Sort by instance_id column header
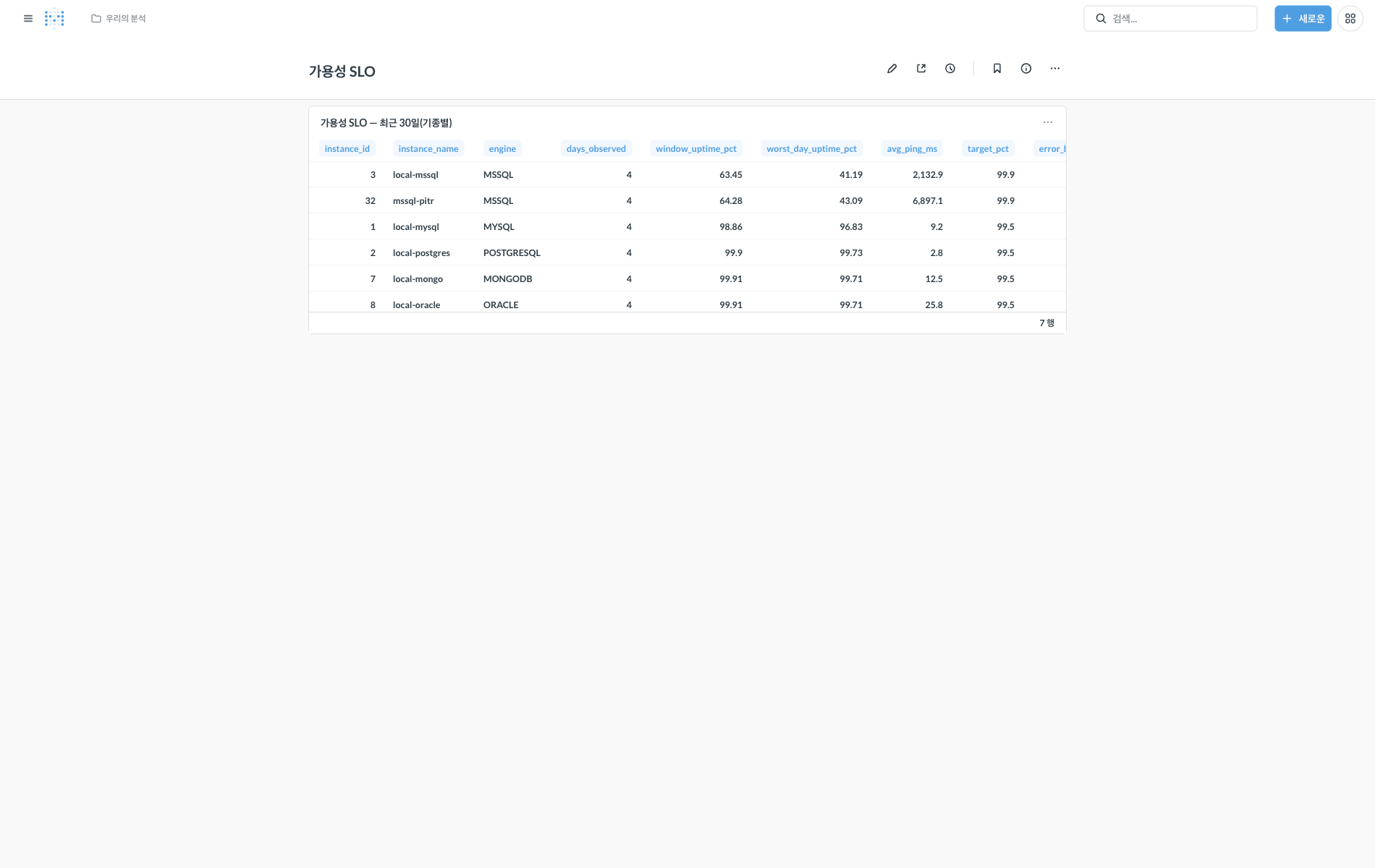 (x=347, y=149)
